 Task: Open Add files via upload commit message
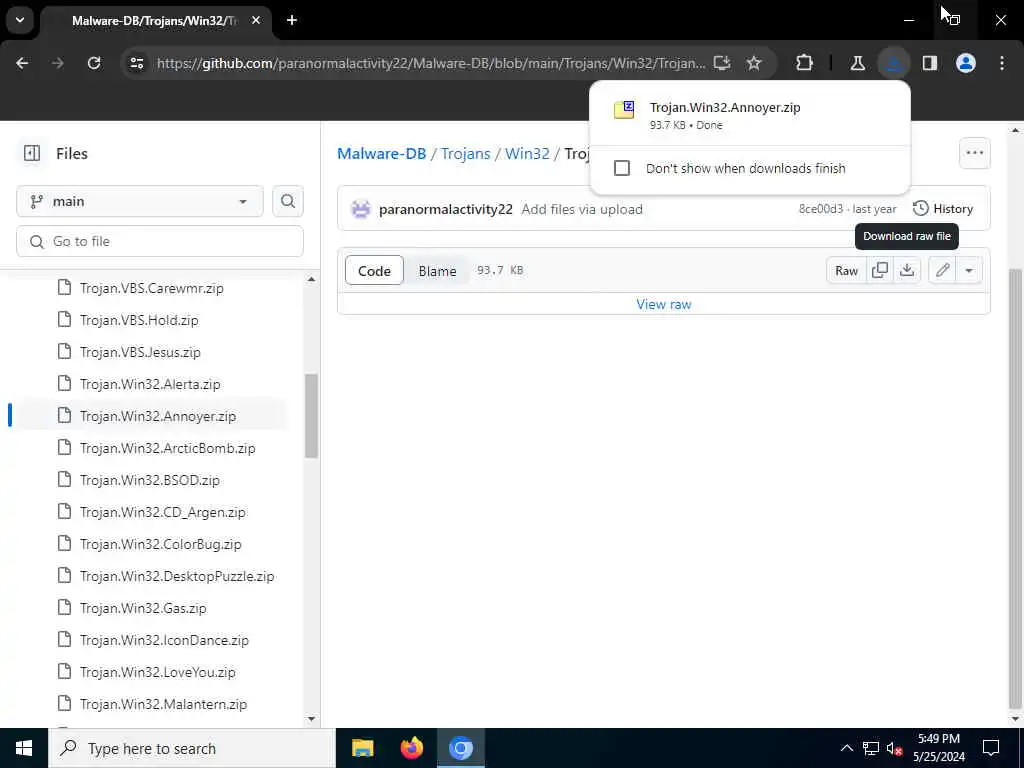582,209
